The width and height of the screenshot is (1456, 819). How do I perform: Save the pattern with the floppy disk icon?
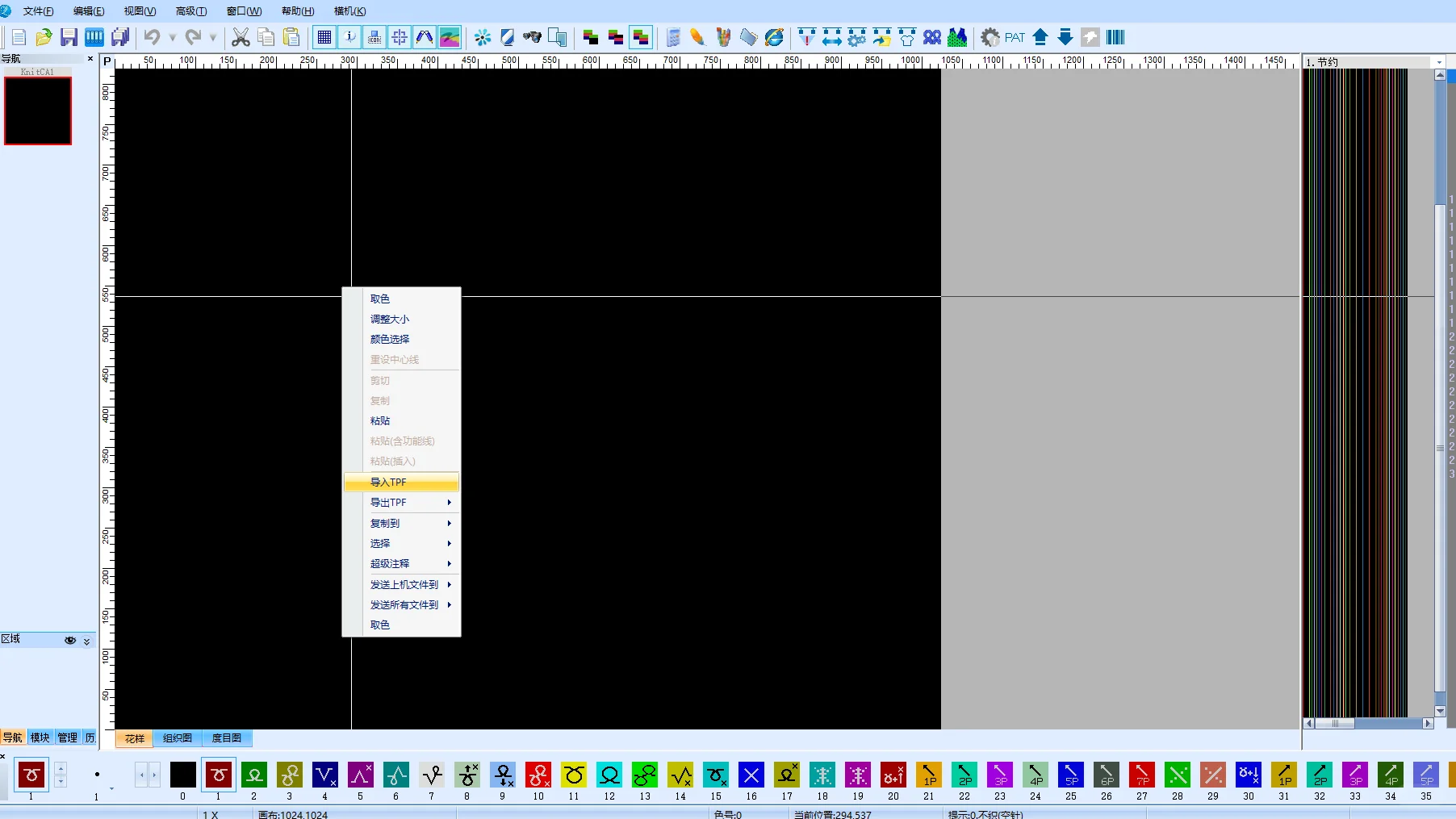pyautogui.click(x=69, y=37)
